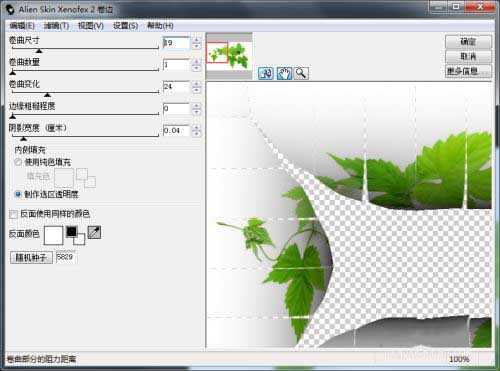Click the fill color swap squares icon

coord(86,178)
